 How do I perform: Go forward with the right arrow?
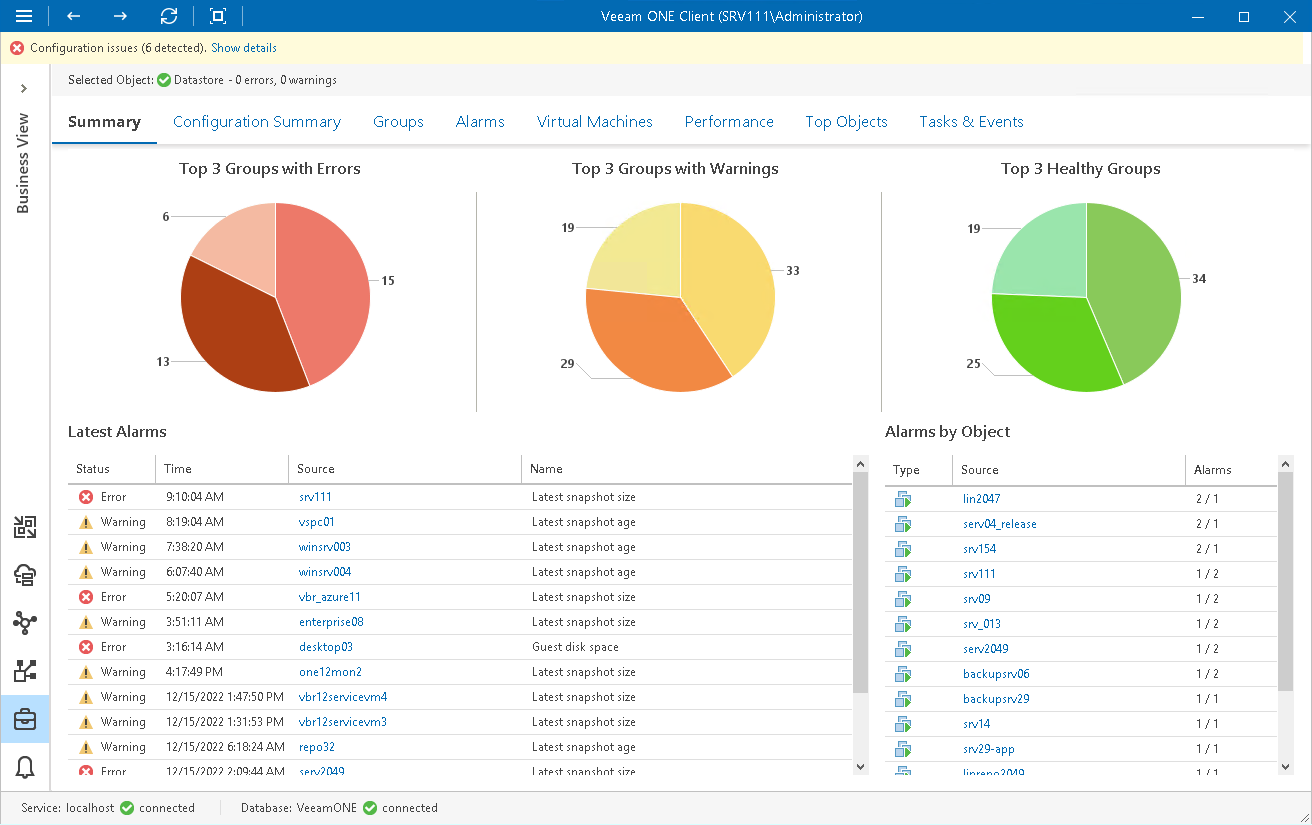[120, 16]
